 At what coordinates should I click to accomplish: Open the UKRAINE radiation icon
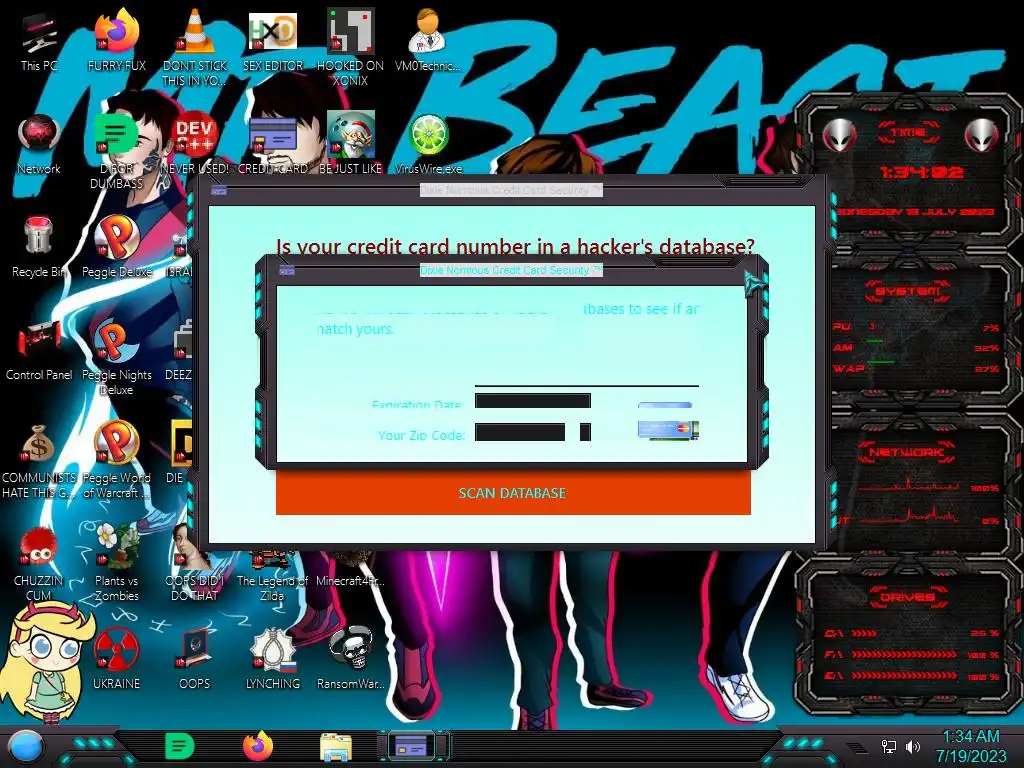pyautogui.click(x=116, y=658)
